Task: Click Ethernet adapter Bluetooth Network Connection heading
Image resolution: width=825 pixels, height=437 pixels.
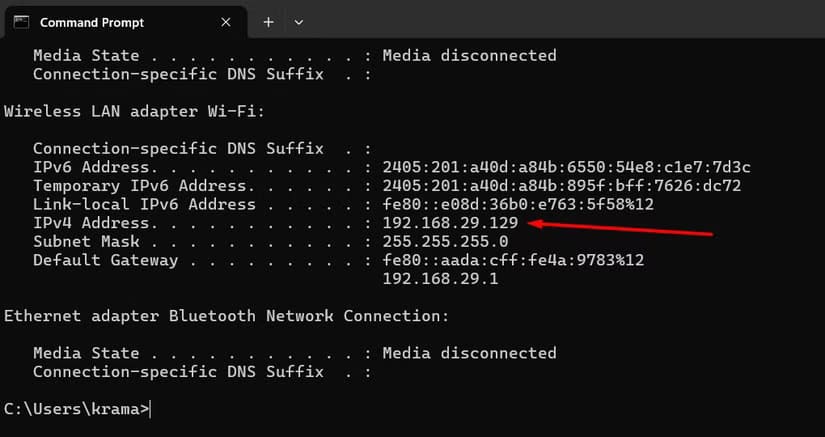Action: click(x=226, y=316)
